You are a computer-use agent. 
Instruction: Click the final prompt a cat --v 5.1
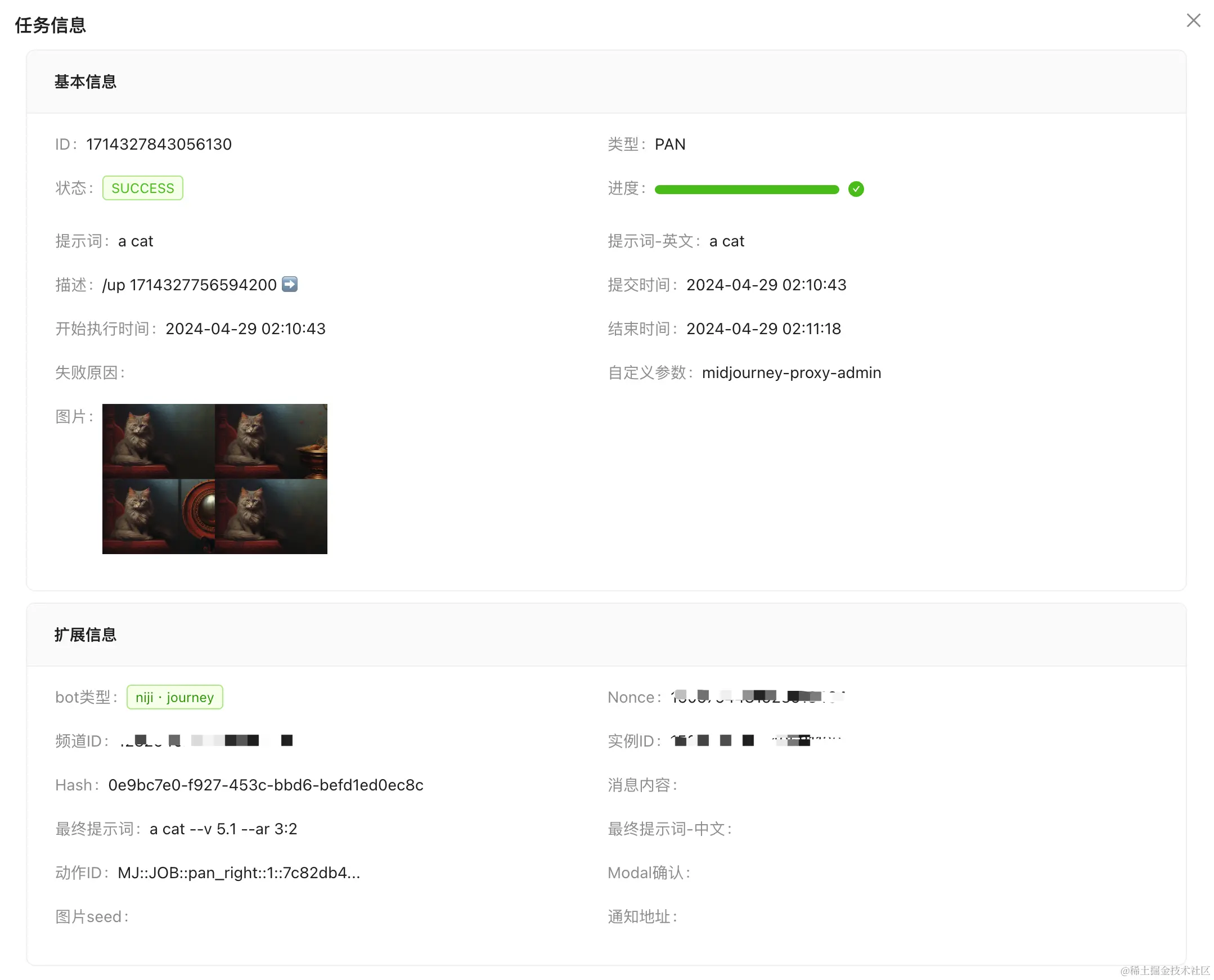click(223, 829)
